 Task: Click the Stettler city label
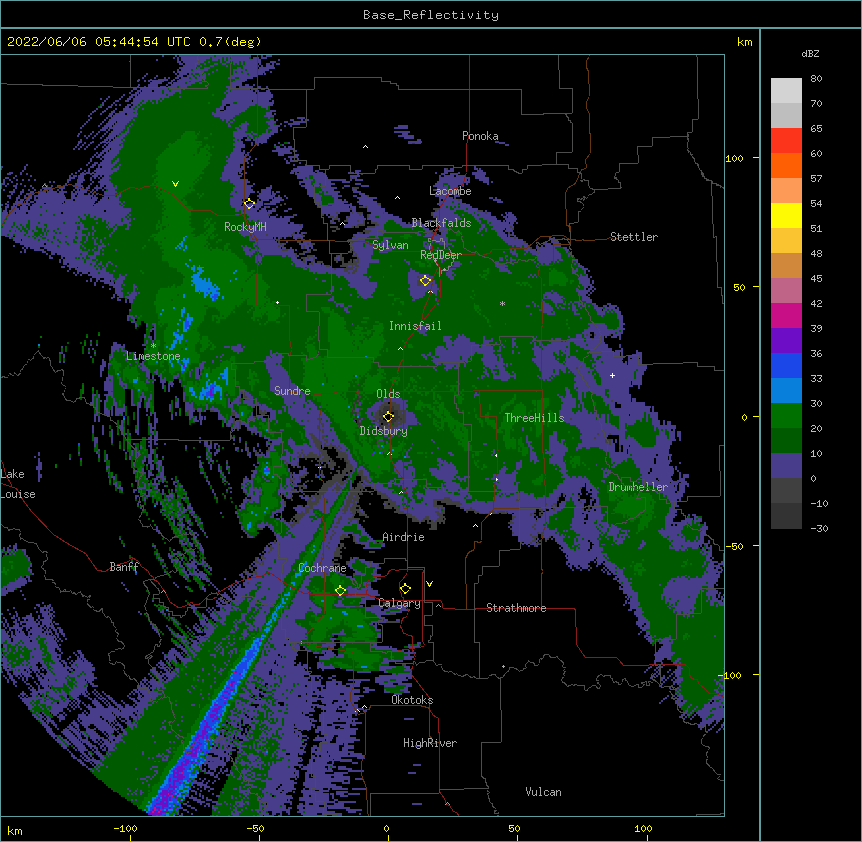634,237
